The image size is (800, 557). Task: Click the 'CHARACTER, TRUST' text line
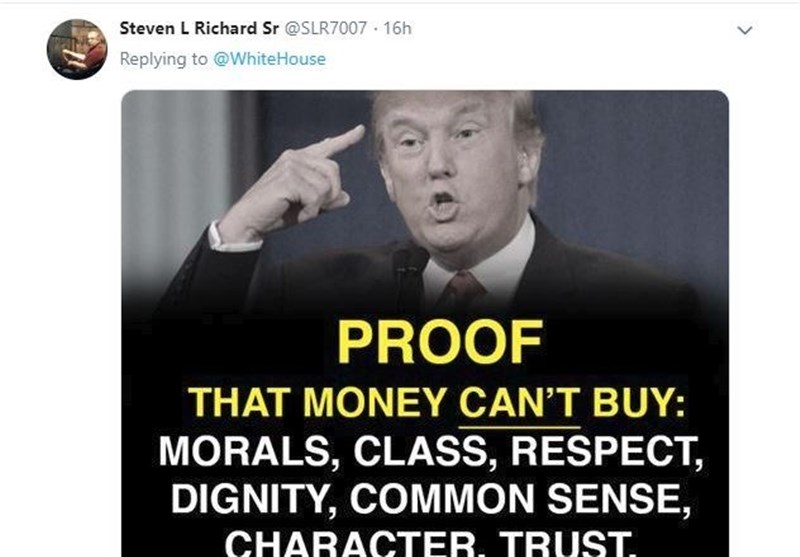(x=431, y=543)
